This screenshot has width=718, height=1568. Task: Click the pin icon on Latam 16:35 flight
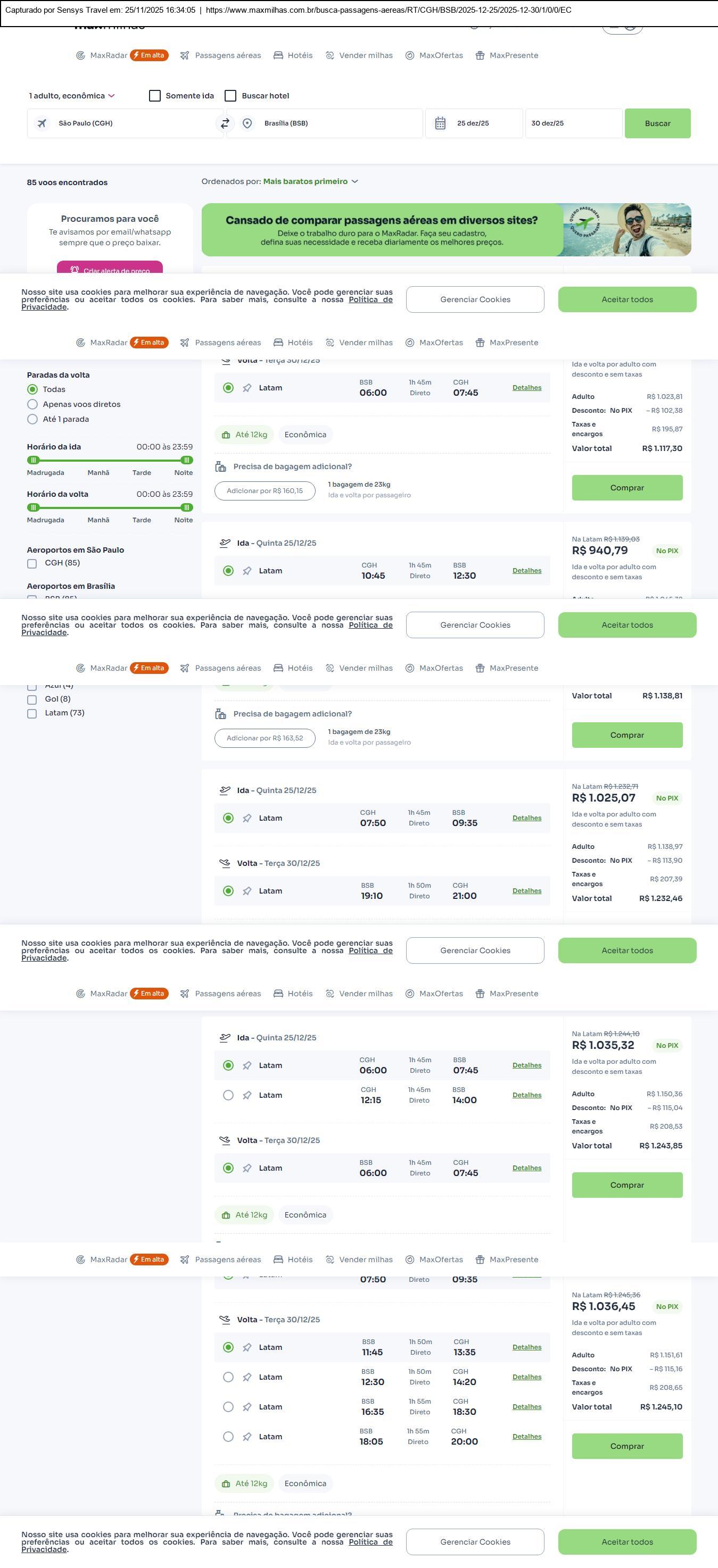coord(247,1407)
